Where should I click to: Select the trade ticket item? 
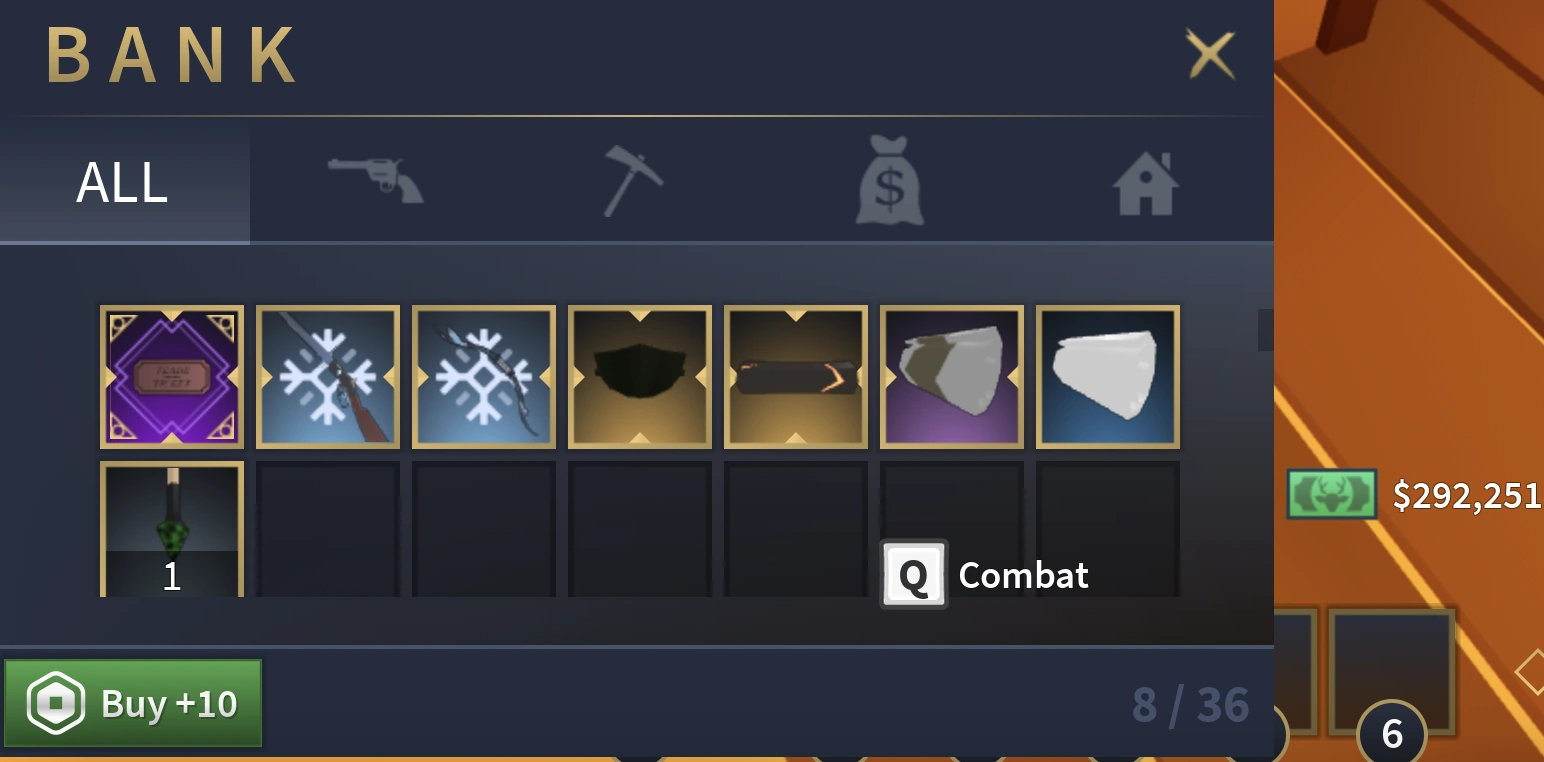tap(172, 377)
